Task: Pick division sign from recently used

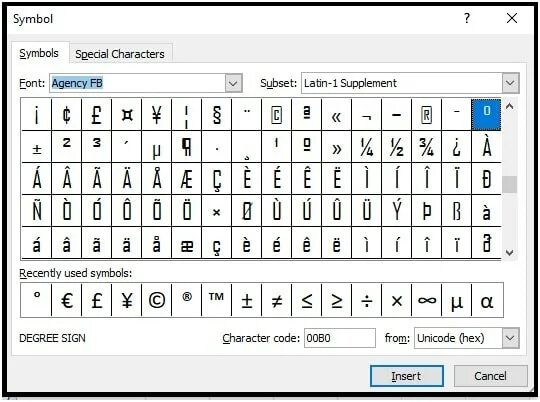Action: tap(366, 300)
